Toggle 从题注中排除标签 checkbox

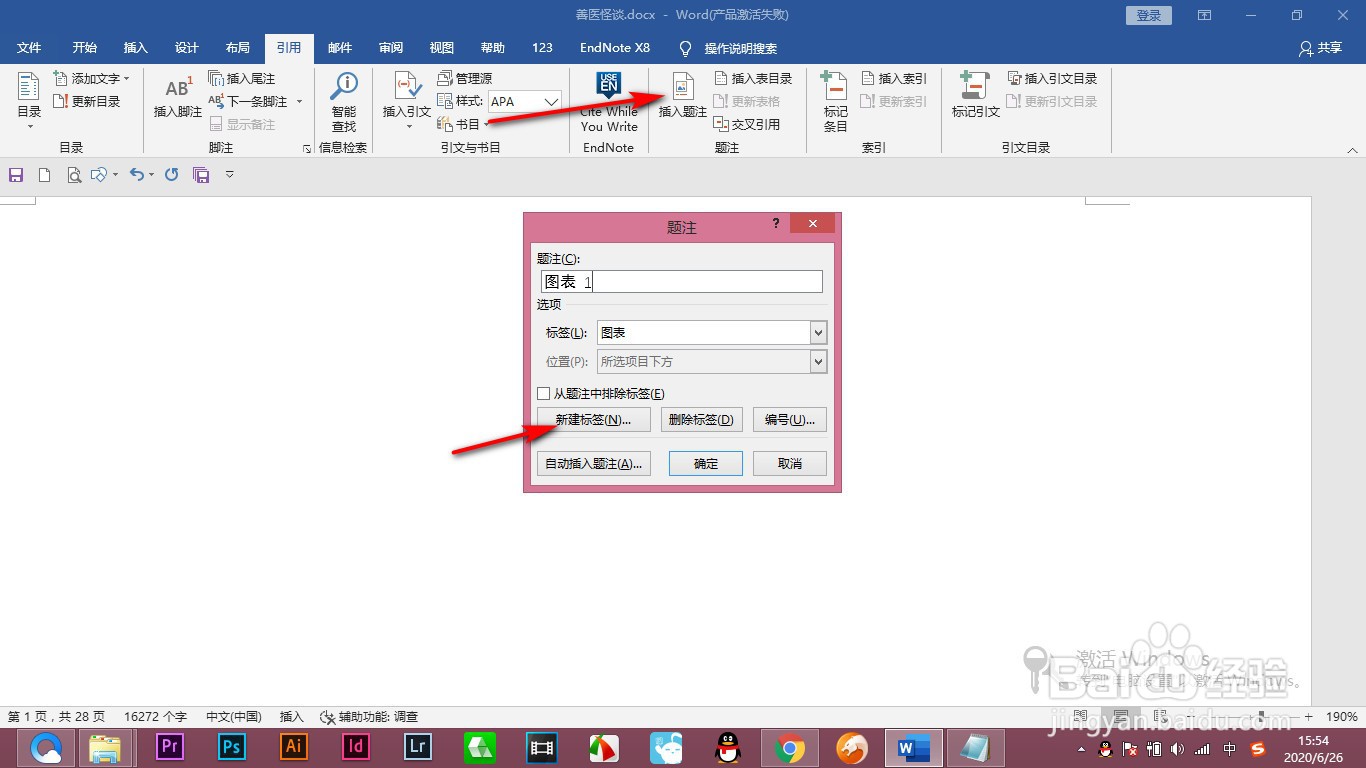pos(544,394)
